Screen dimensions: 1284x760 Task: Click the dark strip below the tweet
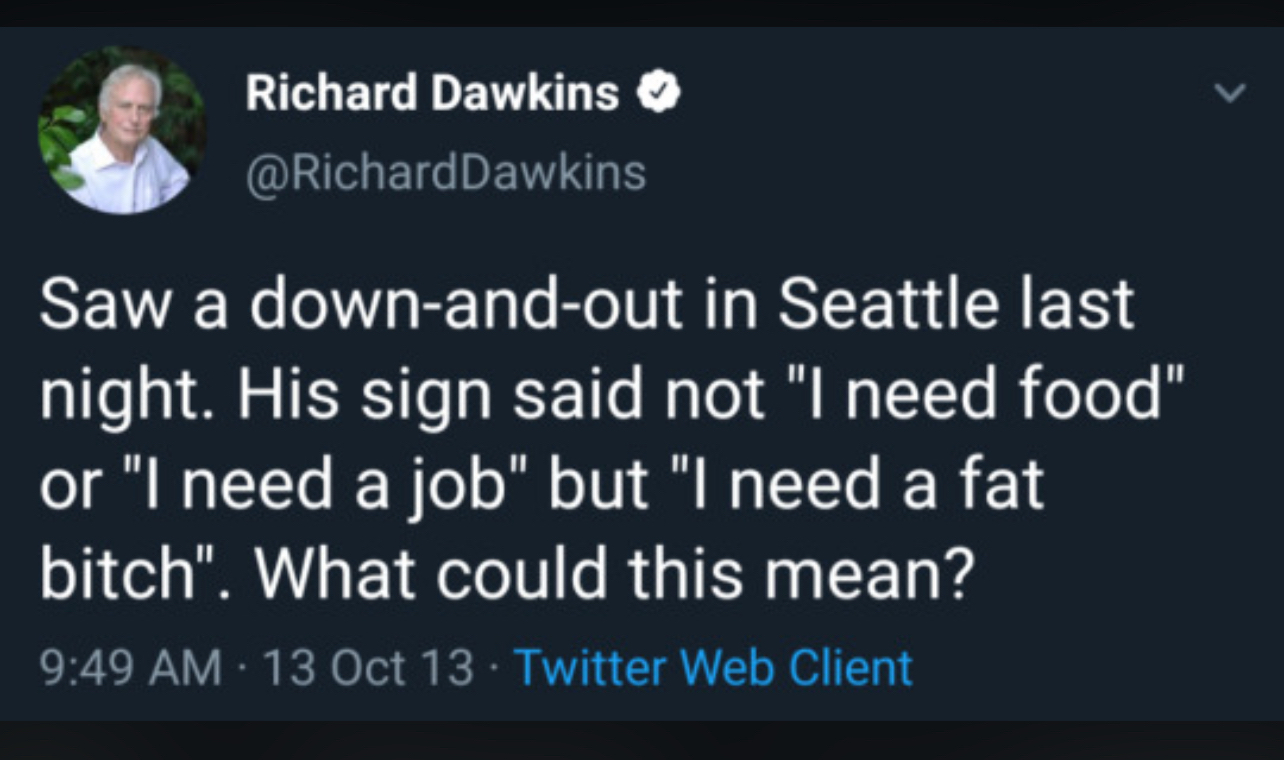click(x=642, y=741)
